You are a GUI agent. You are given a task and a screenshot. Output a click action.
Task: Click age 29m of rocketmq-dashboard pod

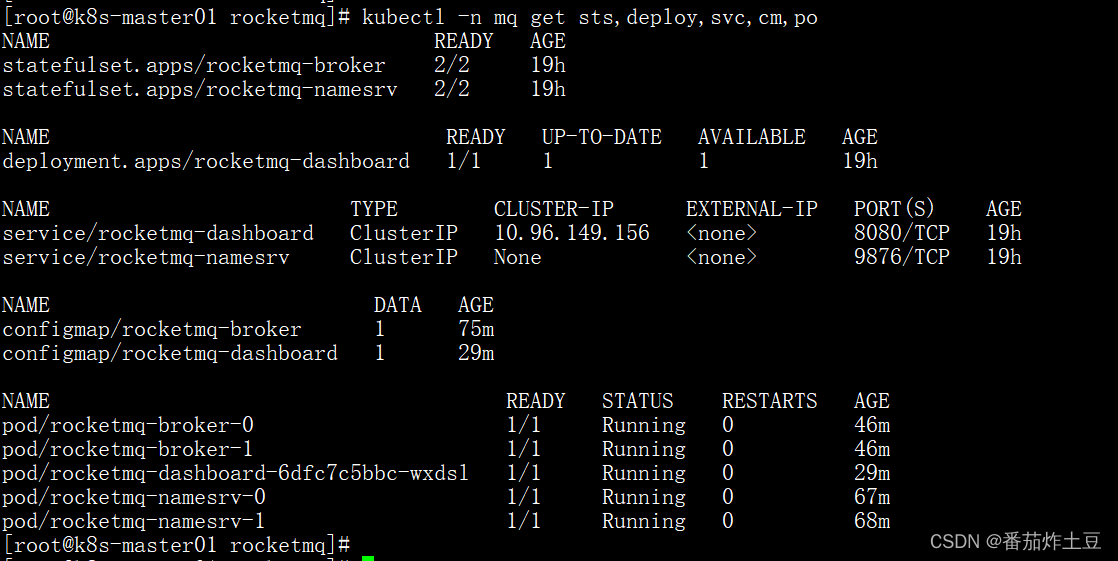pos(871,473)
